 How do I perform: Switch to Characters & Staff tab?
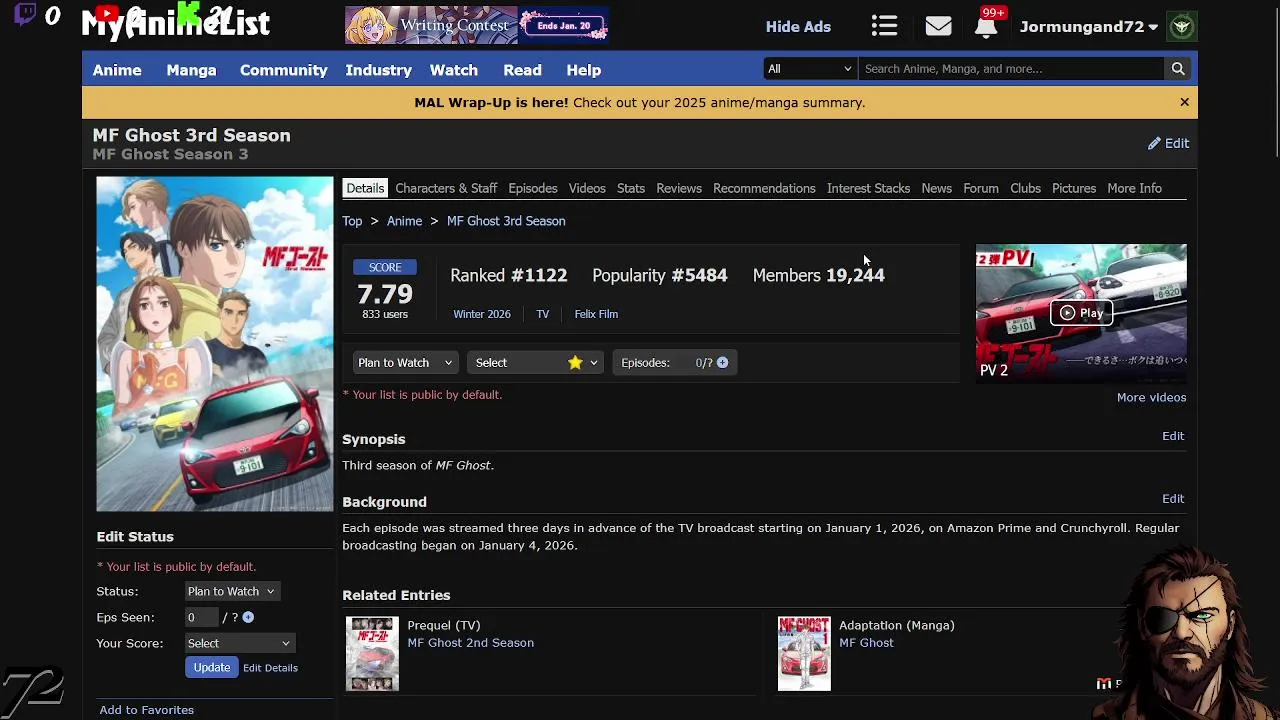pyautogui.click(x=446, y=188)
